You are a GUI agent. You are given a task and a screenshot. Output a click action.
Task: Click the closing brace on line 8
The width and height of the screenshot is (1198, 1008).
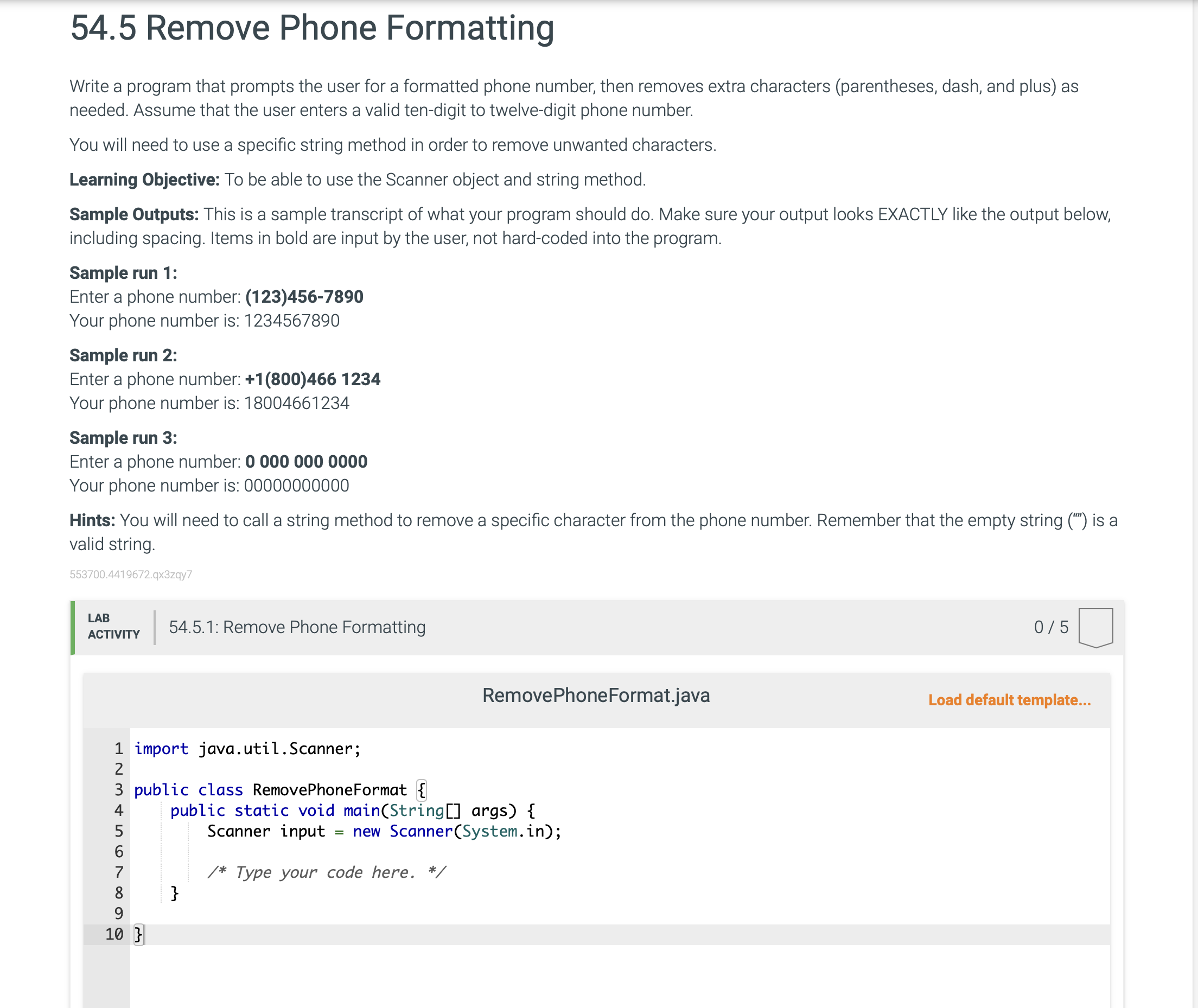coord(174,892)
